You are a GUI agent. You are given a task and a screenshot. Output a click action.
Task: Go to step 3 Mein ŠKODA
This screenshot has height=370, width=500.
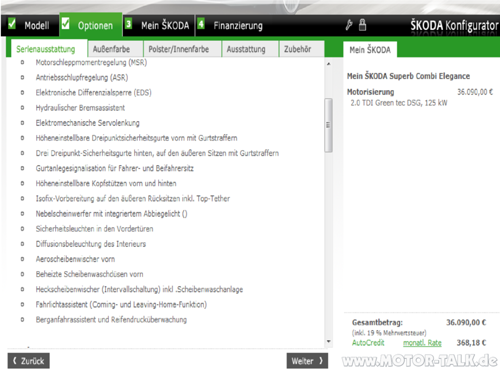tap(159, 25)
